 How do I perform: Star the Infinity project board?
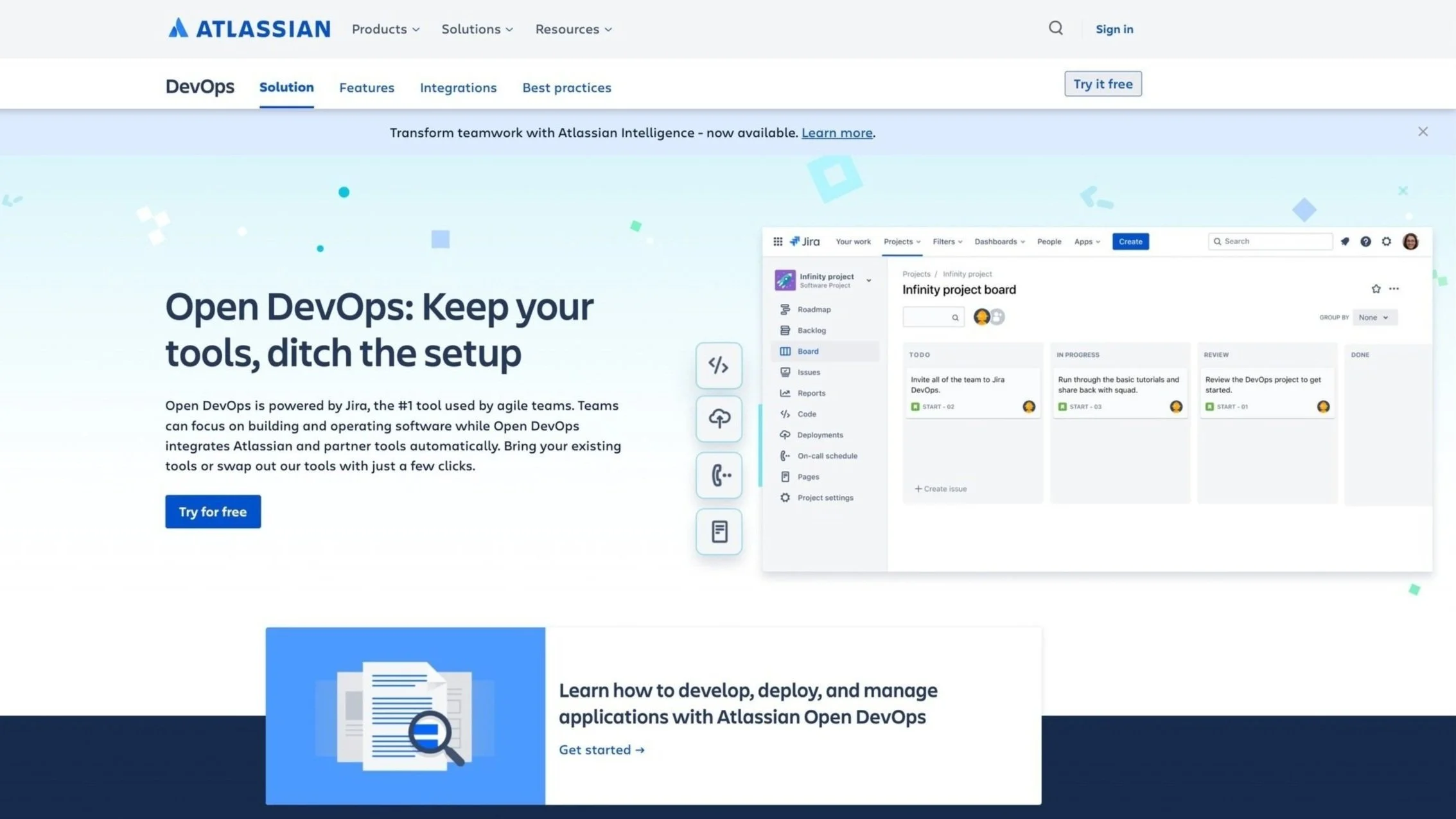point(1376,289)
